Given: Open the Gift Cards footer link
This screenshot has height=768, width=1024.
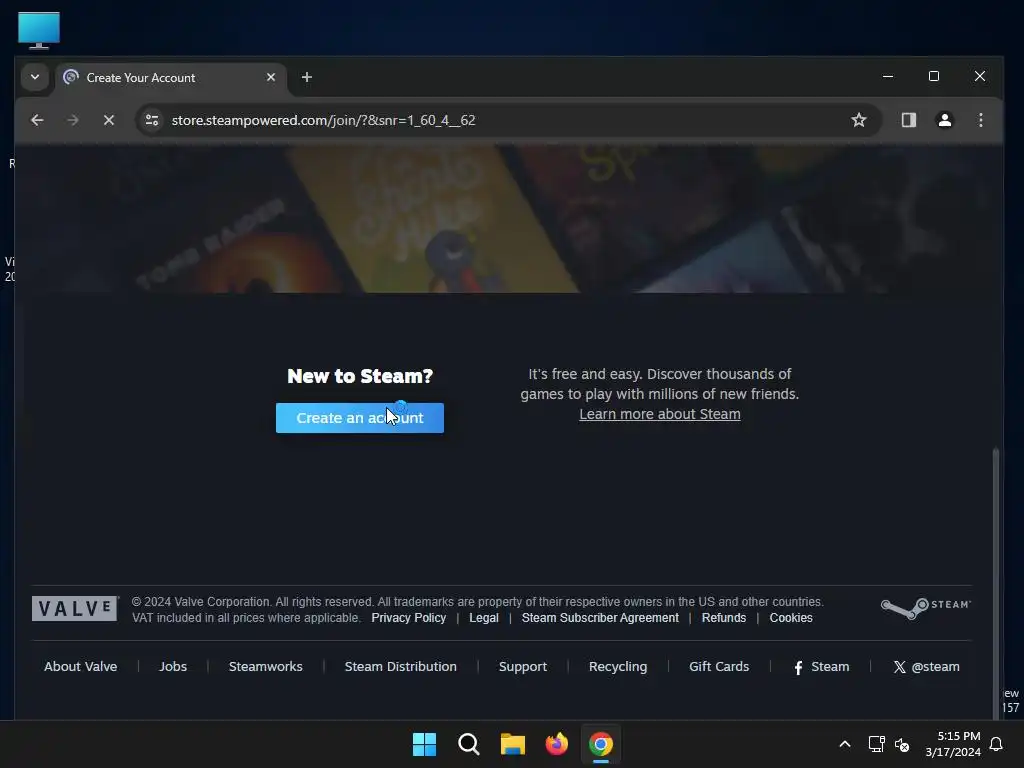Looking at the screenshot, I should [719, 667].
